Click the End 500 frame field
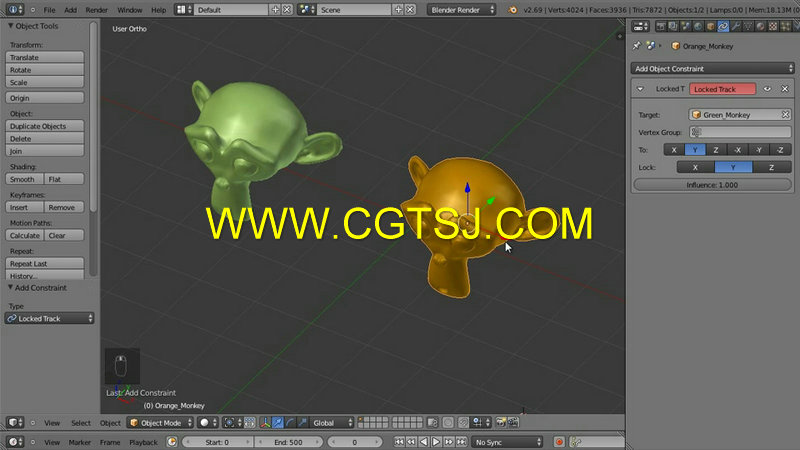Screen dimensions: 800x450 (x=288, y=442)
